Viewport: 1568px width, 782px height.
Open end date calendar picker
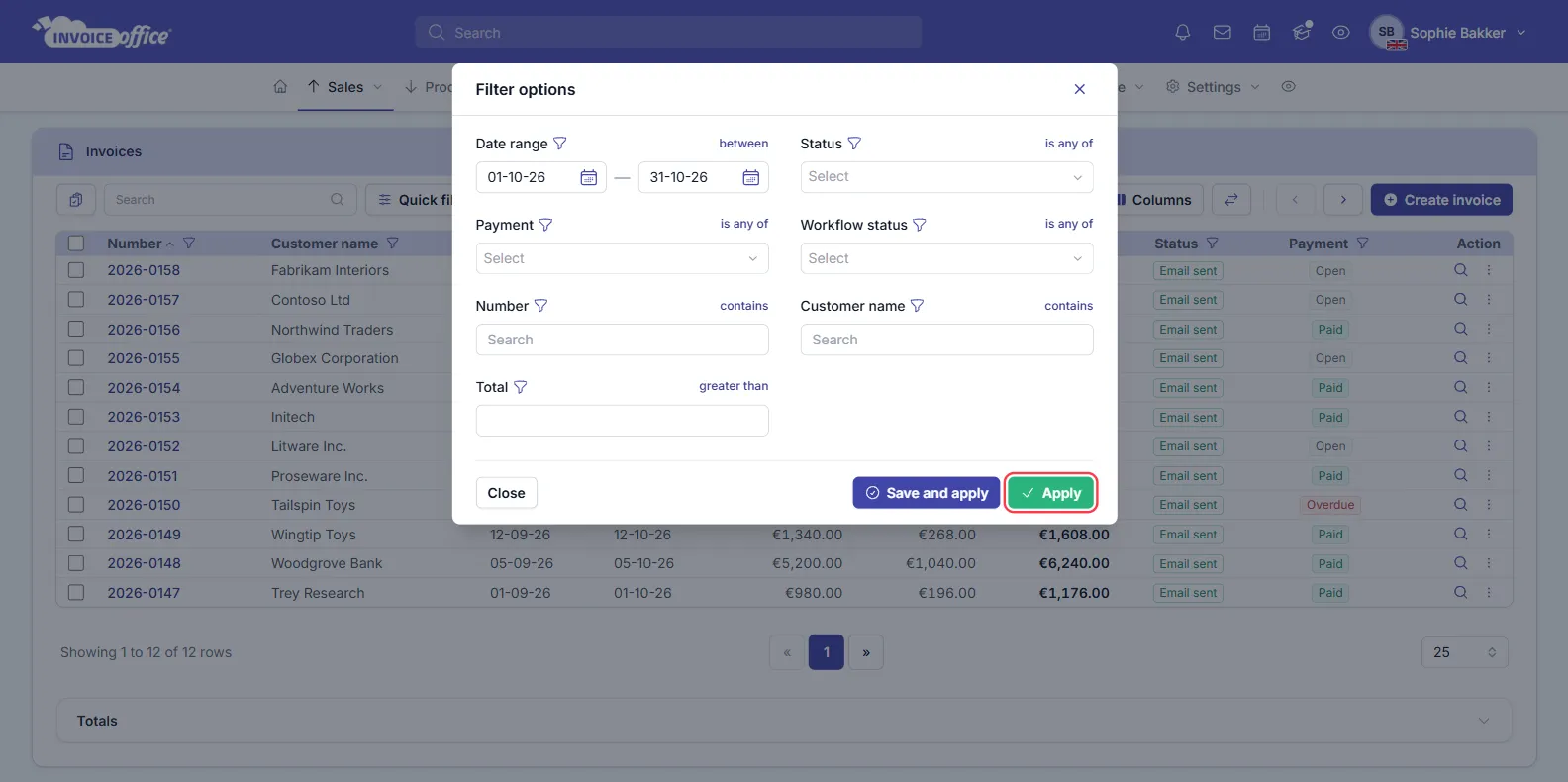click(x=750, y=177)
